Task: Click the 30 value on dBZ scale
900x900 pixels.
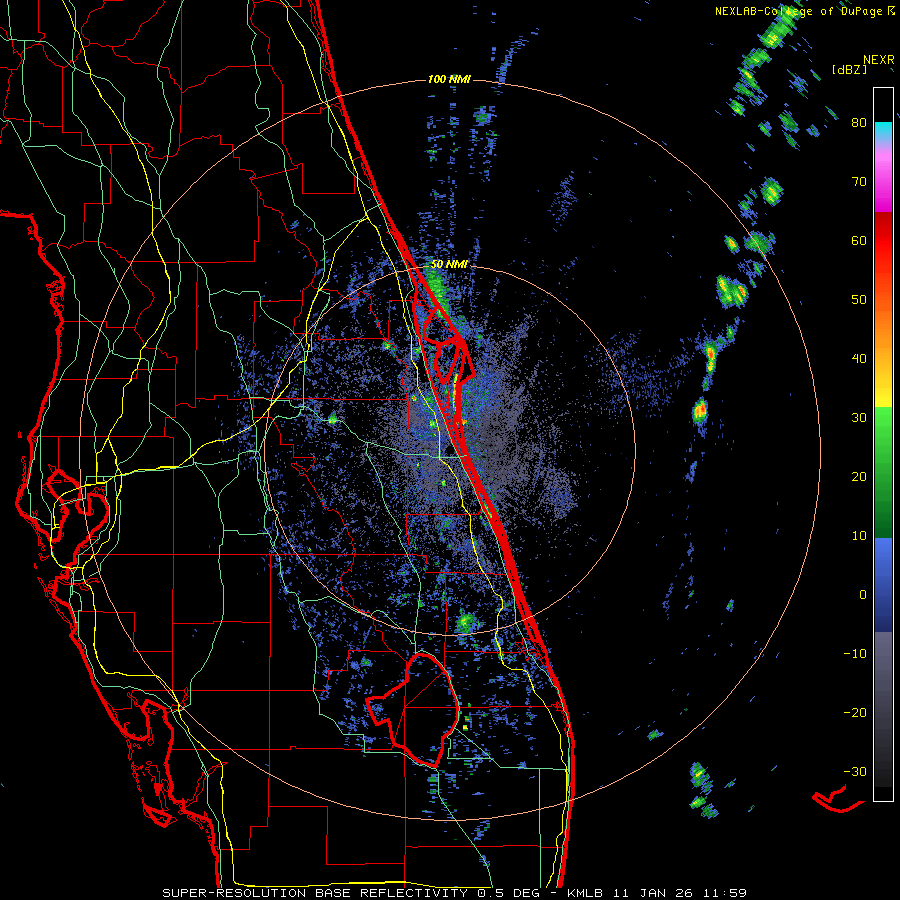Action: coord(859,417)
